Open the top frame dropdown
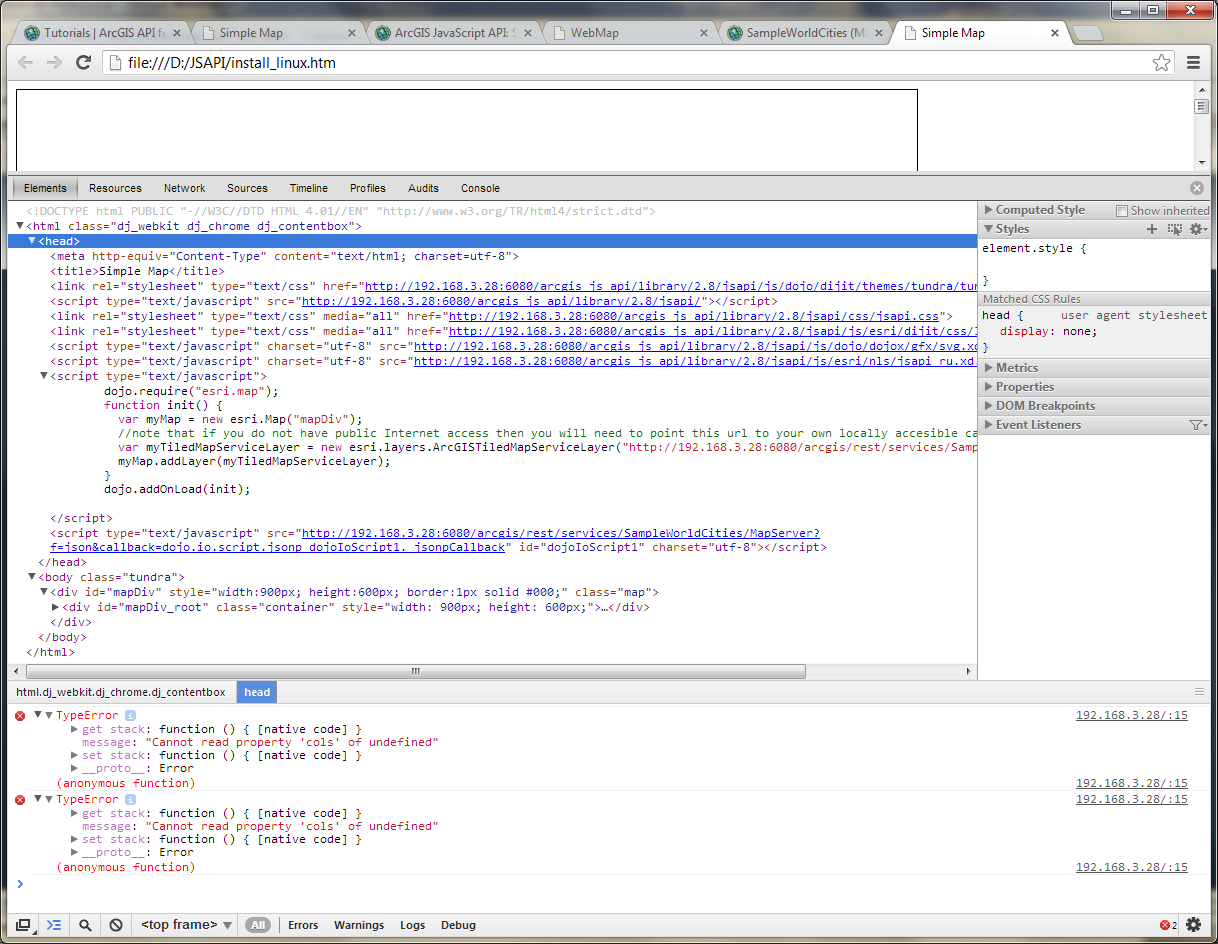This screenshot has height=944, width=1218. pyautogui.click(x=187, y=925)
